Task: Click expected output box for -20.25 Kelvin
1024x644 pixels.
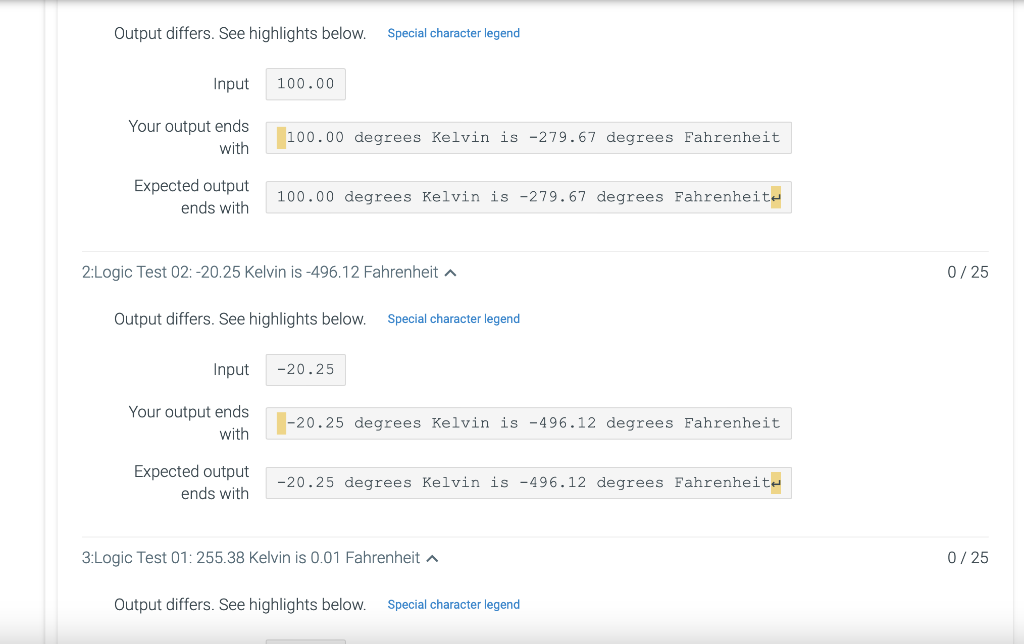Action: point(528,483)
